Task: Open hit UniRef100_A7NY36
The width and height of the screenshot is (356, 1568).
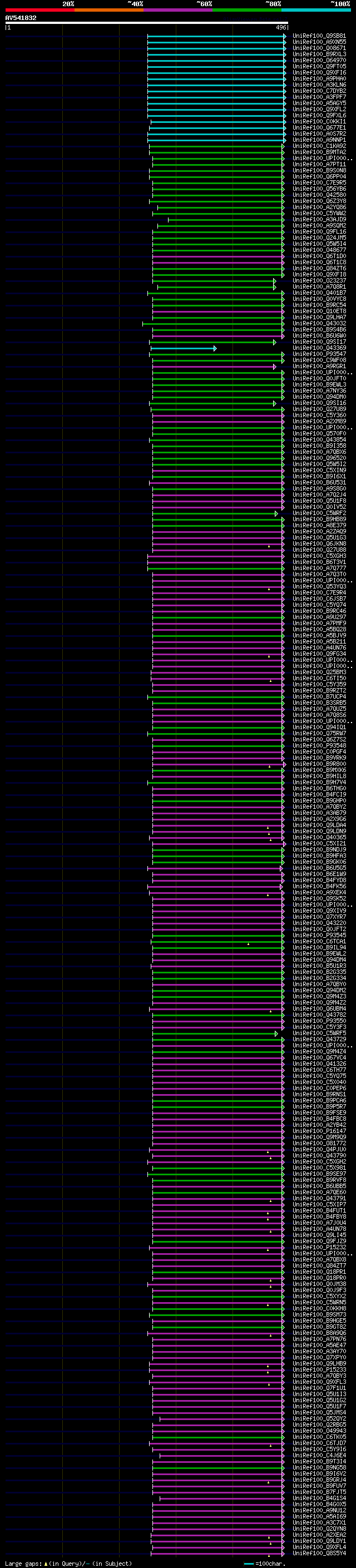Action: pos(319,392)
